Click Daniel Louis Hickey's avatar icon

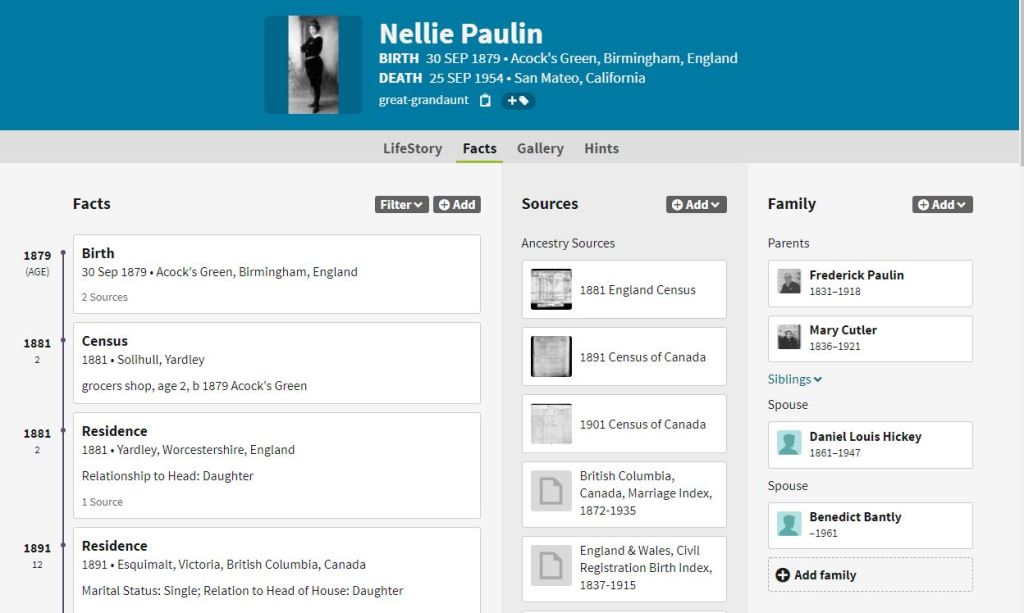789,444
